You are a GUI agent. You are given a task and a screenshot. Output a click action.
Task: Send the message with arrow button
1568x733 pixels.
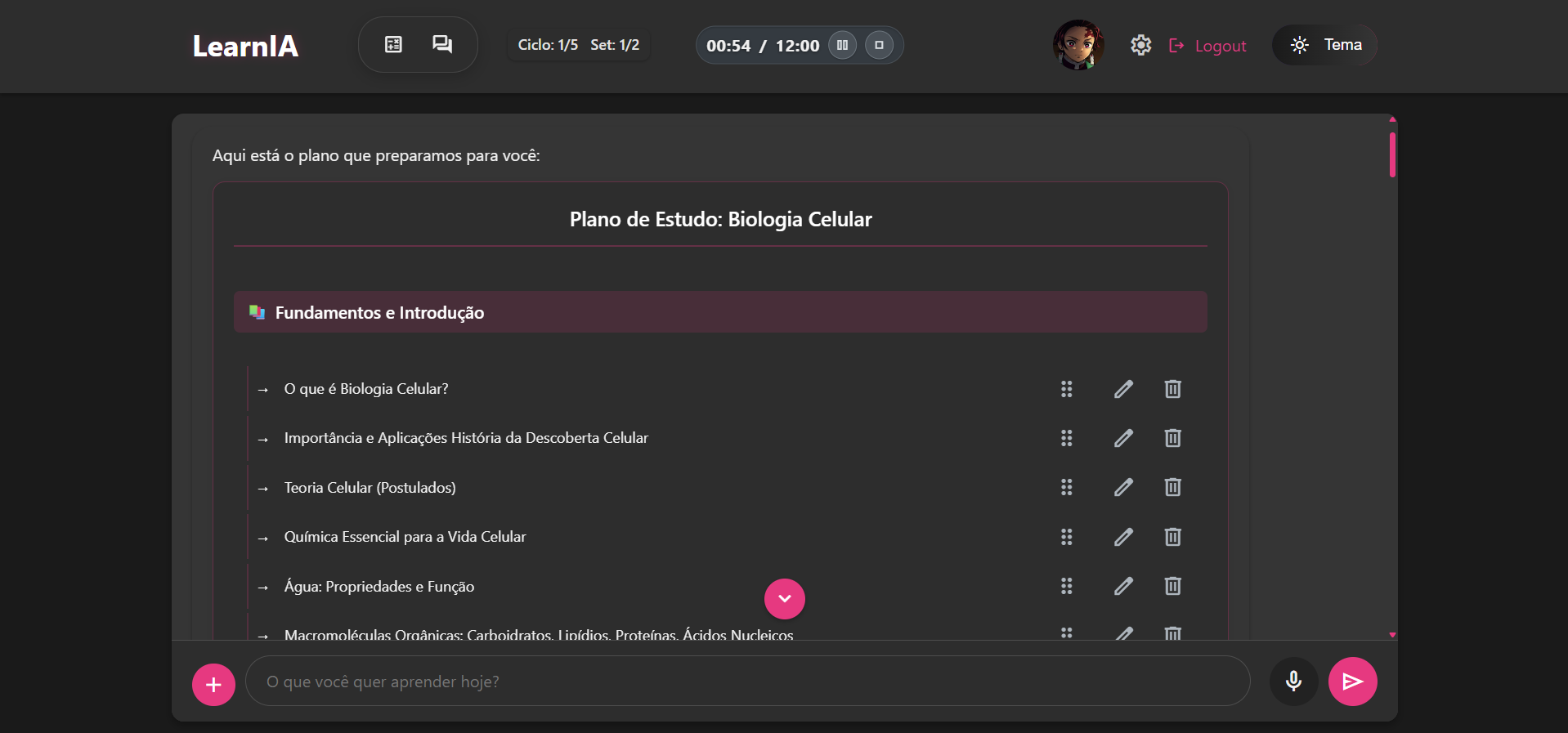(x=1352, y=682)
